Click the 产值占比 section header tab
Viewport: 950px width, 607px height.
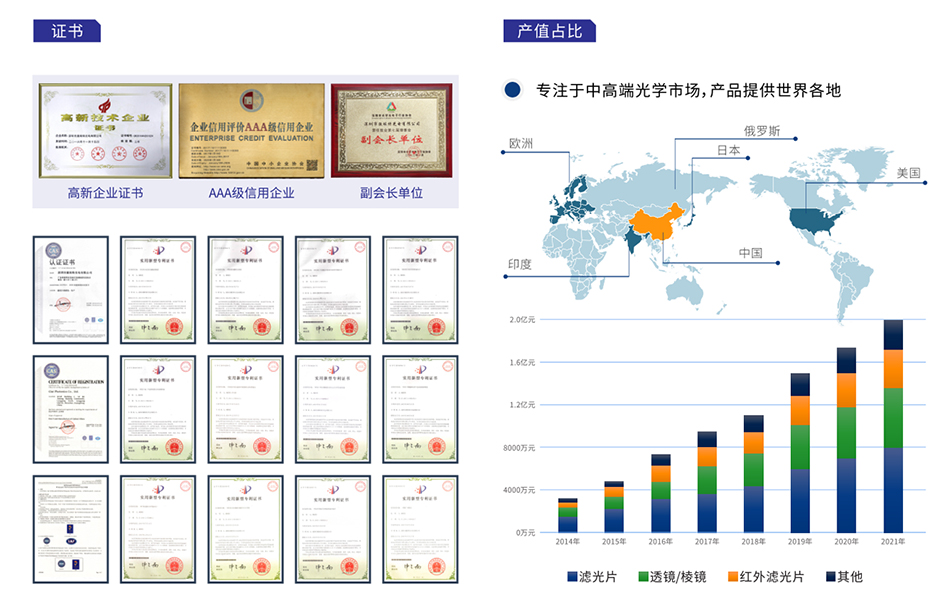point(549,30)
